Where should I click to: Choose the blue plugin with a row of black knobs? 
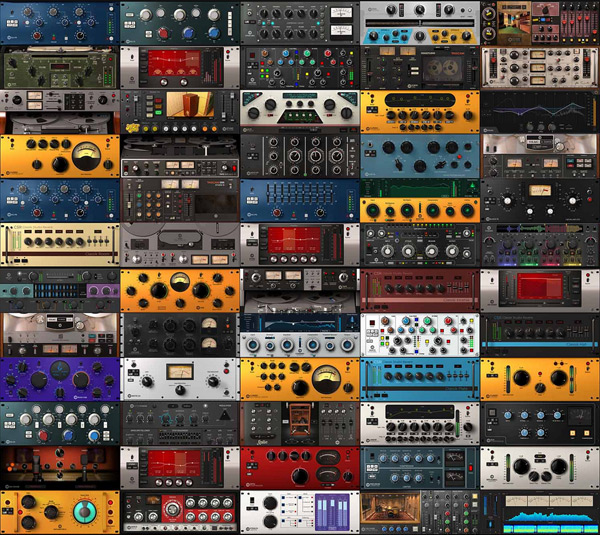pos(419,380)
